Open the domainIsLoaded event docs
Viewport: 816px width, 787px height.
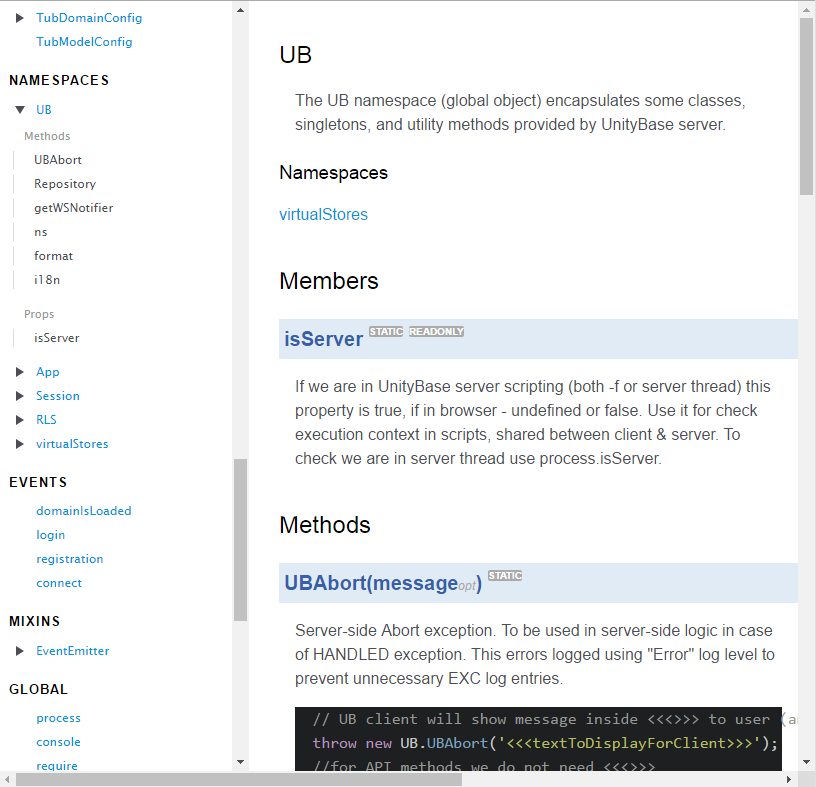pos(84,510)
